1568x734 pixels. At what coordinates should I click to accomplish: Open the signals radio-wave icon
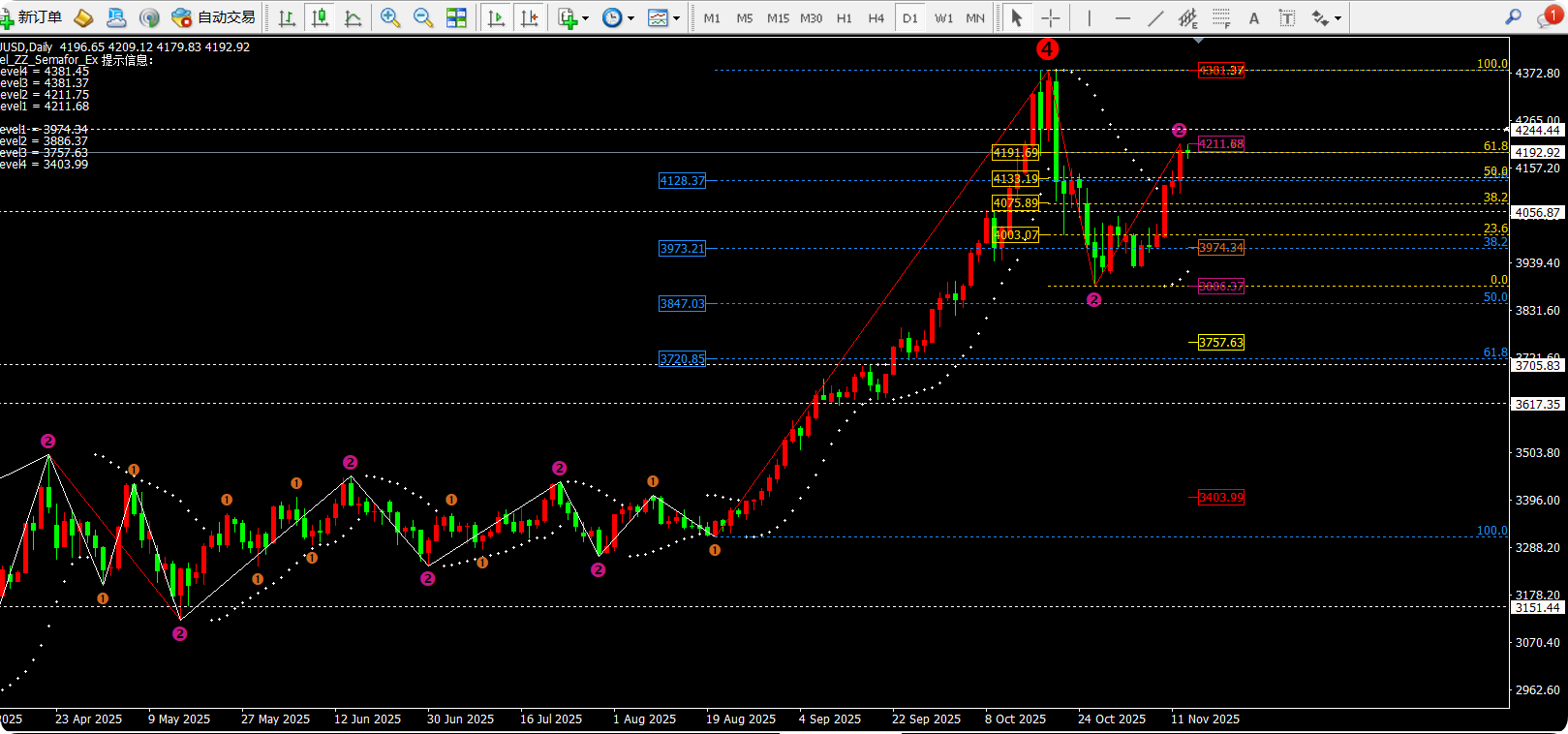click(x=149, y=17)
